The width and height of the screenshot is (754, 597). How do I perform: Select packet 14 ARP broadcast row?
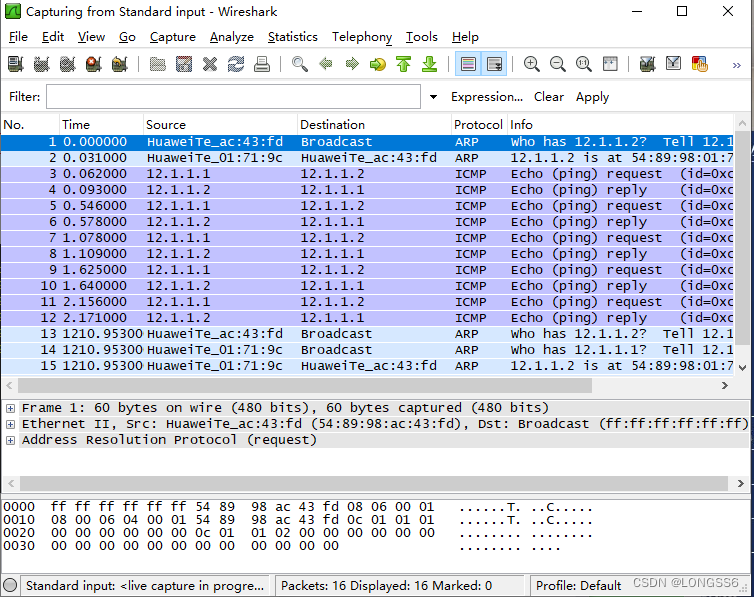pos(367,350)
